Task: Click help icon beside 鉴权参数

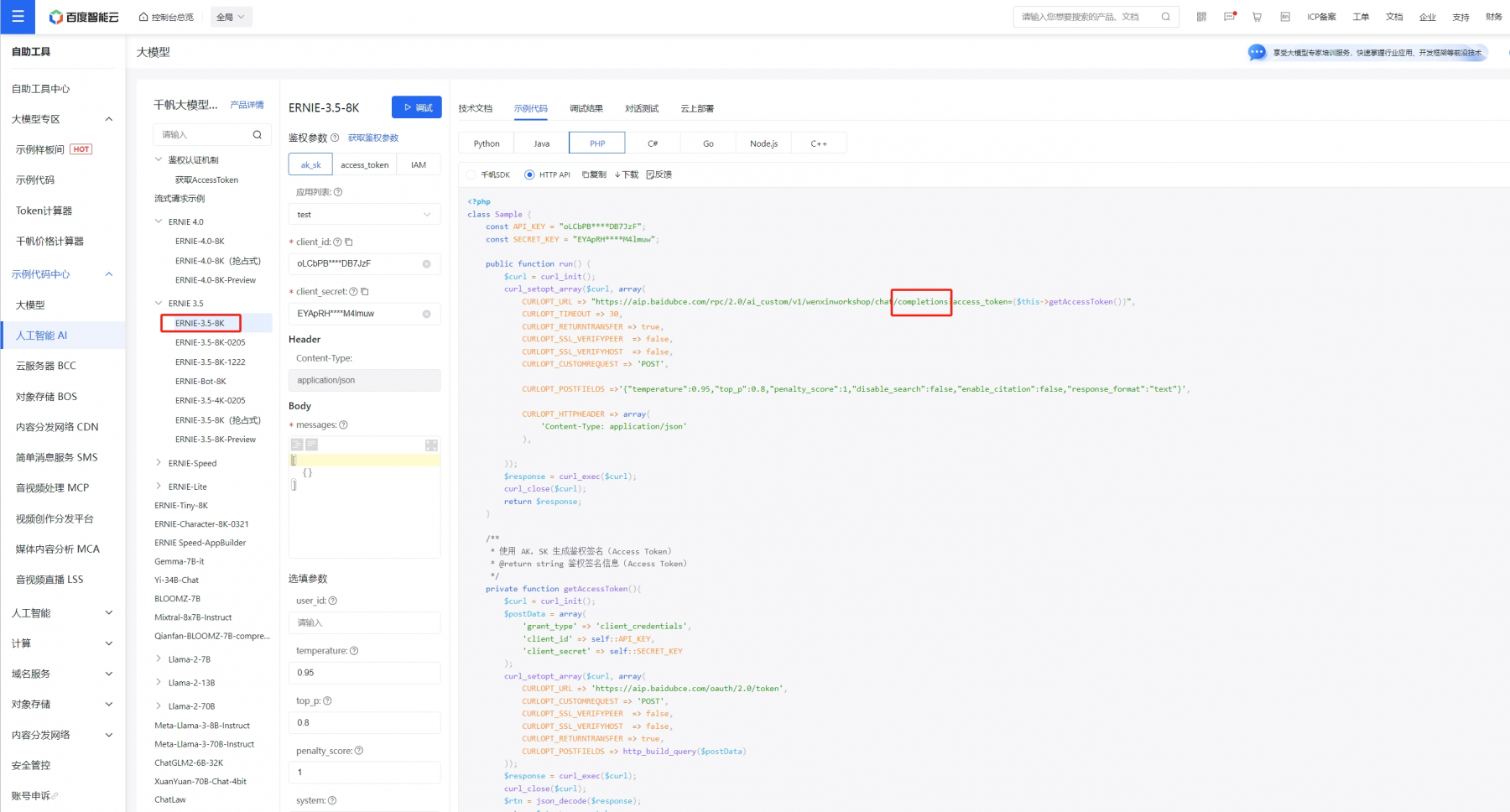Action: [x=335, y=138]
